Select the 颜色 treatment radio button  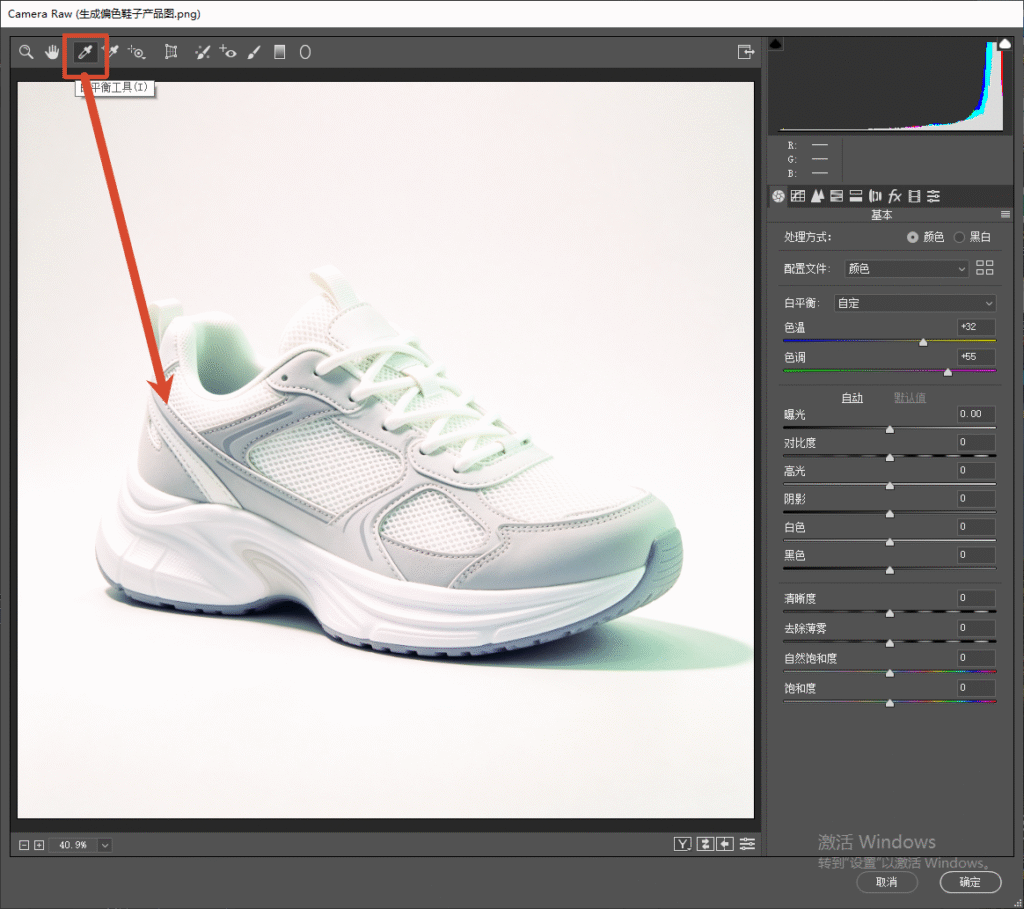[912, 237]
